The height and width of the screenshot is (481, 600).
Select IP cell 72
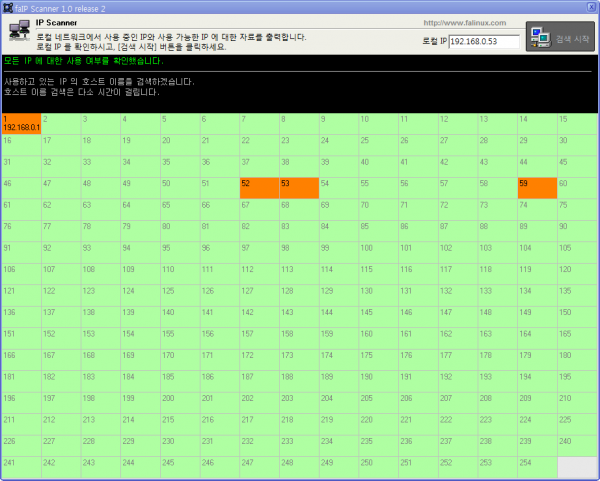(x=458, y=209)
